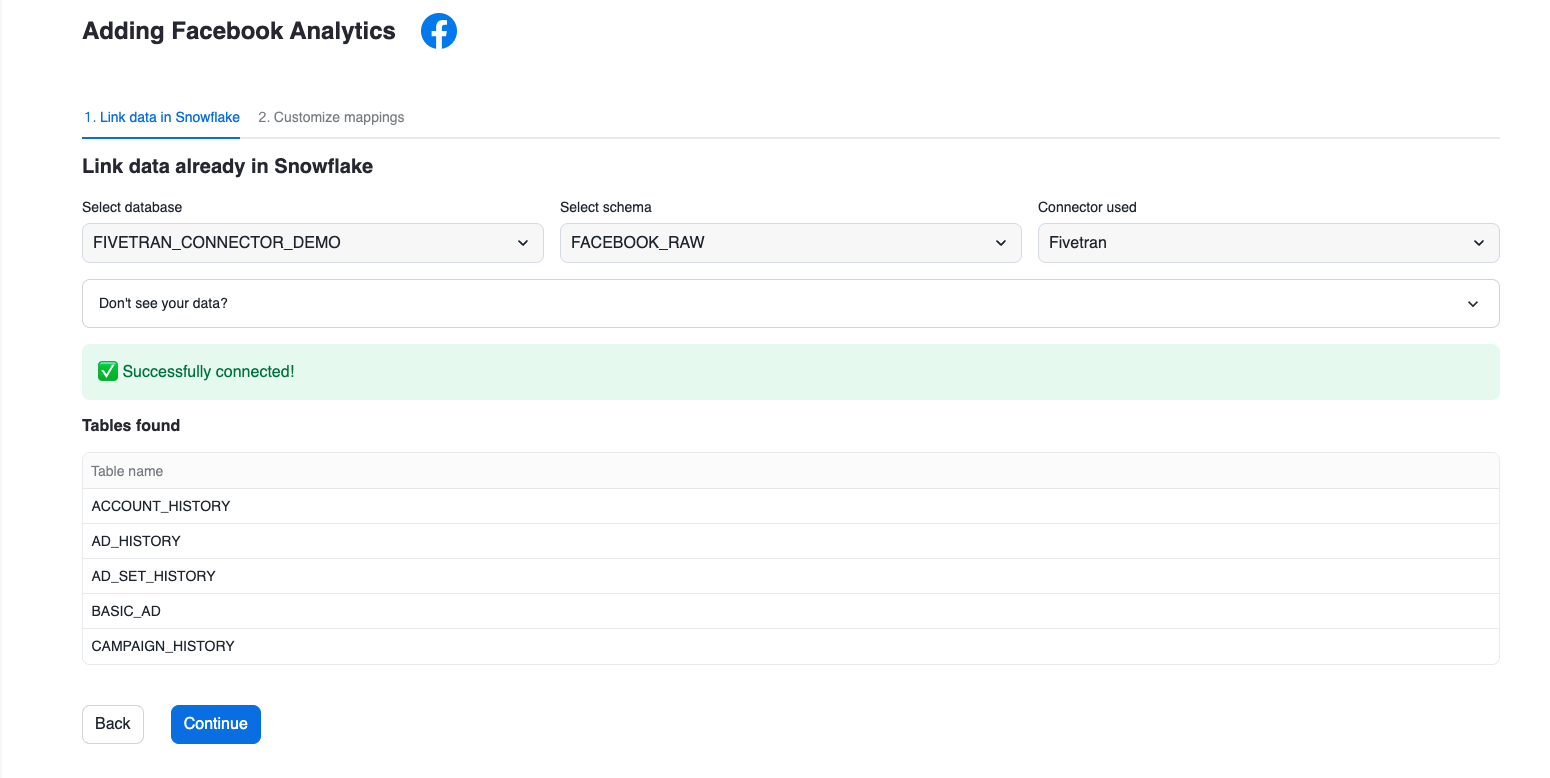The height and width of the screenshot is (778, 1550).
Task: Select the CAMPAIGN_HISTORY table row
Action: pos(790,646)
